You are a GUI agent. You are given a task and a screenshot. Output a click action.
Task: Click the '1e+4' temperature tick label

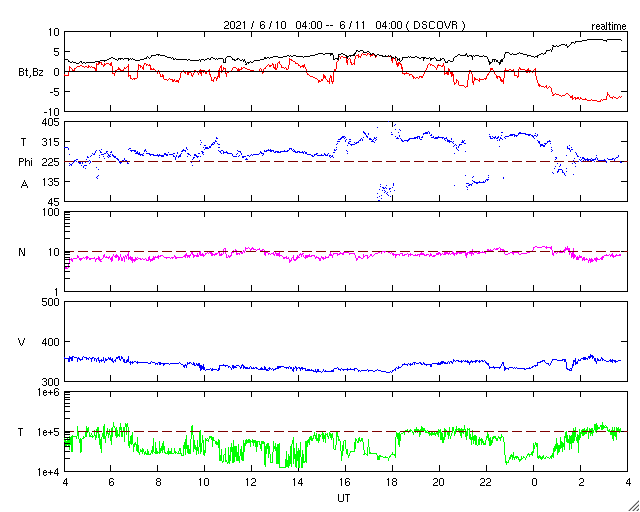pos(48,472)
